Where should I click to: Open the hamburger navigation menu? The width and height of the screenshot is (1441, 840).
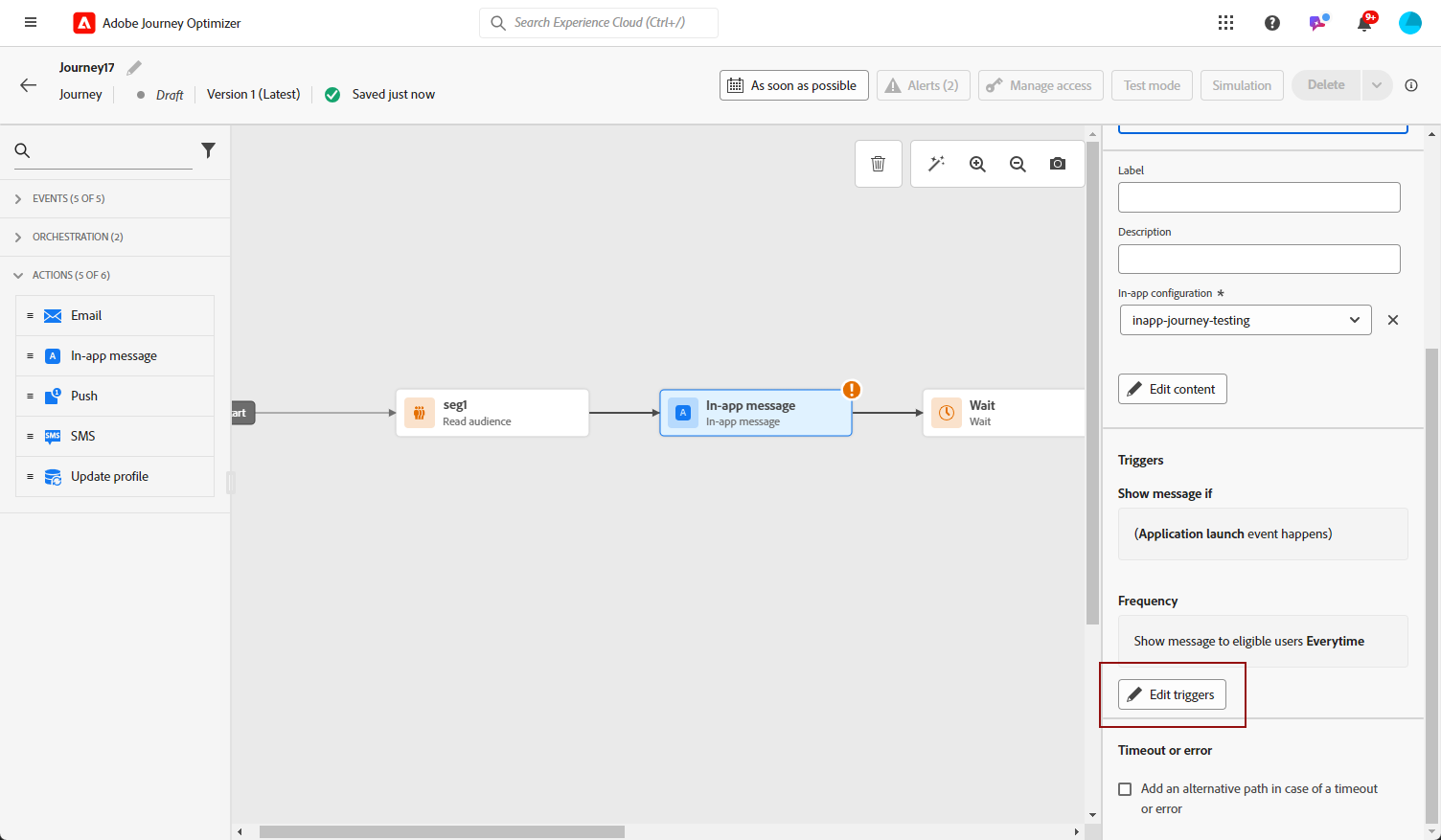(31, 23)
